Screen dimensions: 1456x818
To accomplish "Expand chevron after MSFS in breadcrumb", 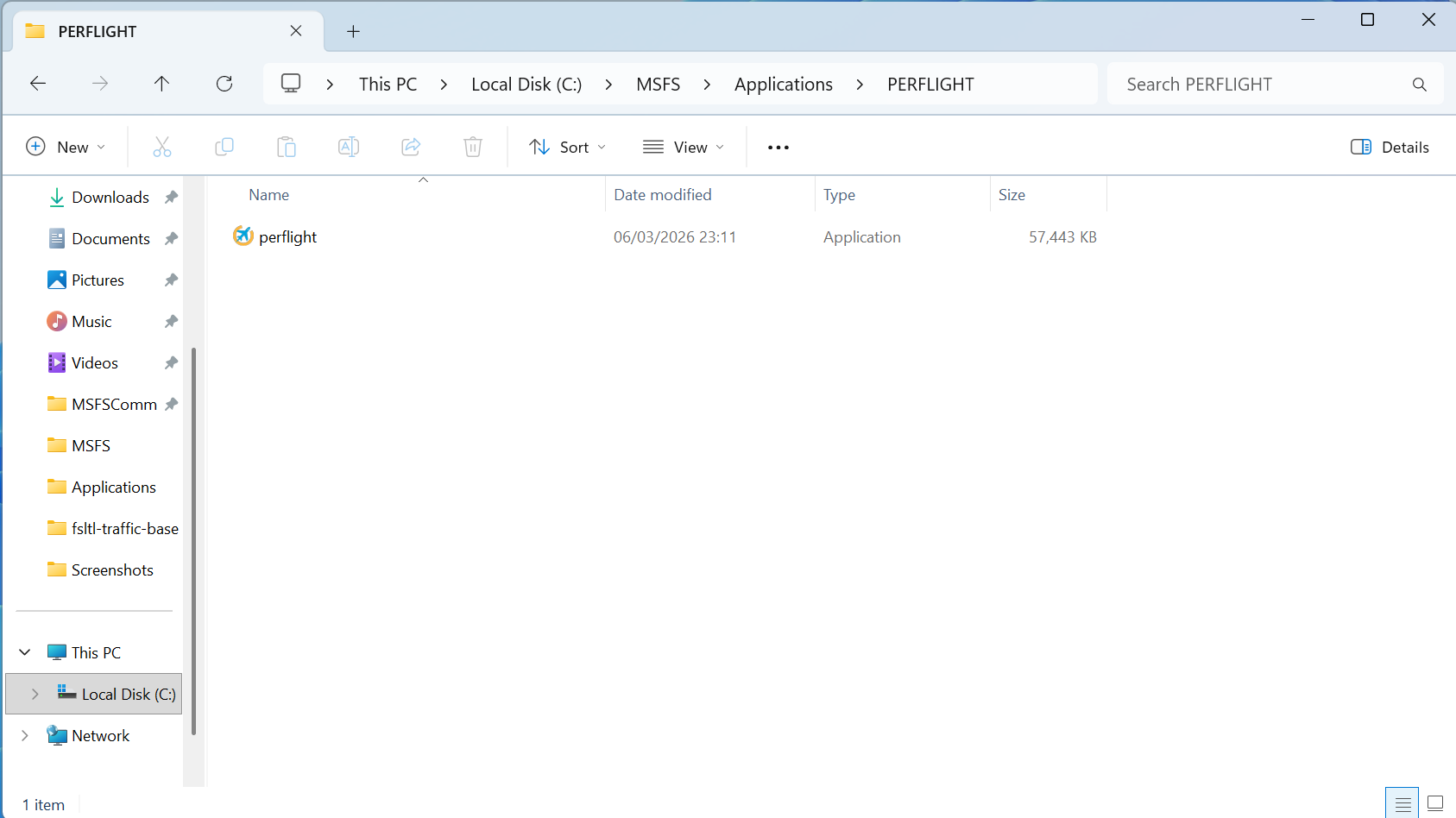I will click(707, 85).
